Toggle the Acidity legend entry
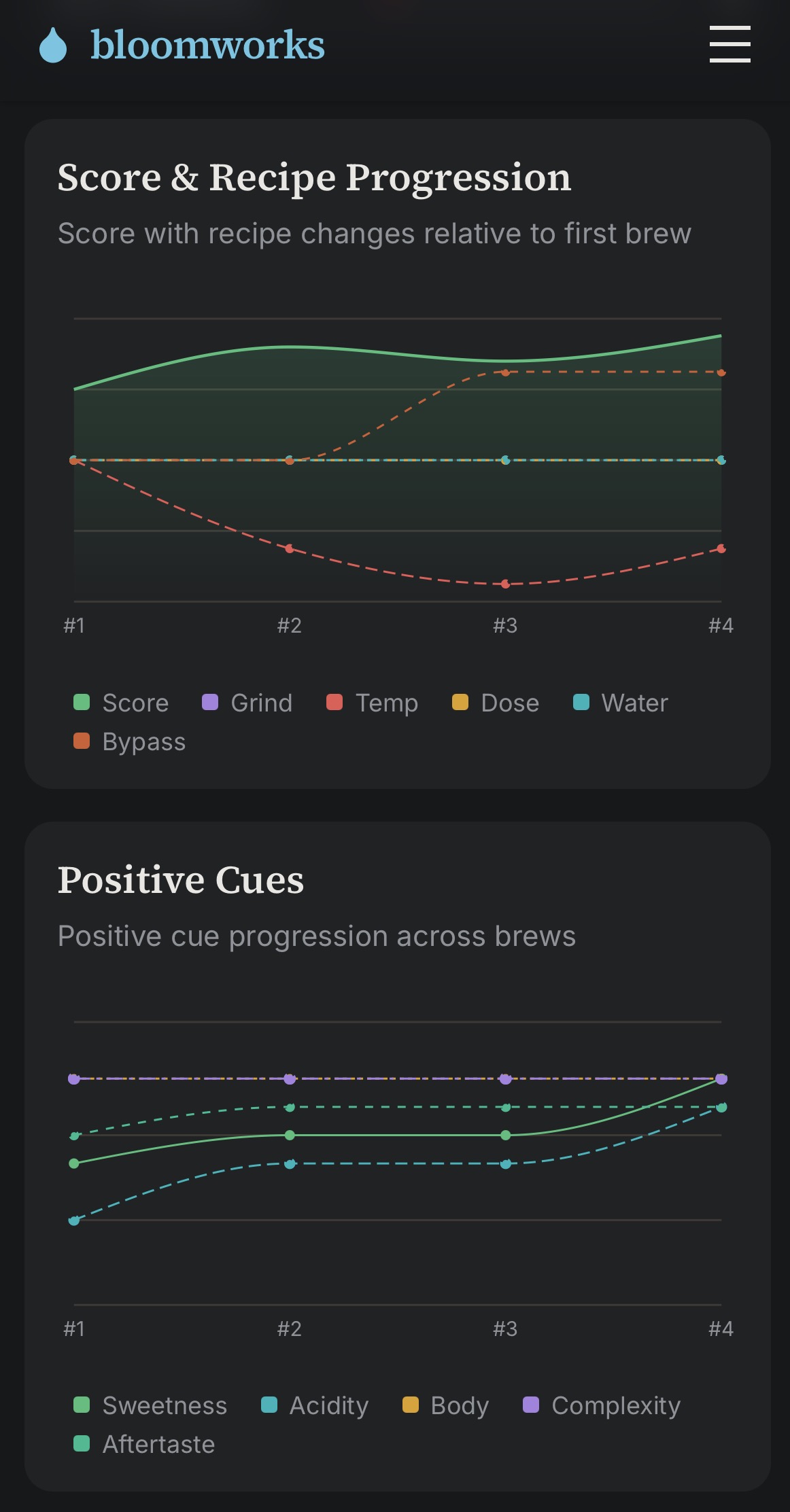This screenshot has width=790, height=1512. [x=315, y=1405]
